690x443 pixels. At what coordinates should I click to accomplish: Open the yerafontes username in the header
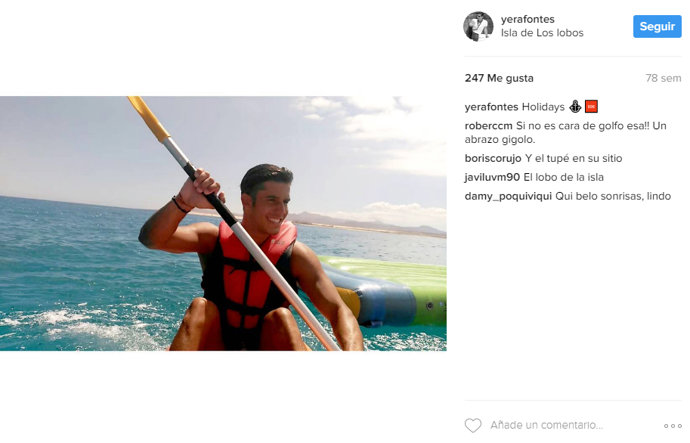(528, 19)
